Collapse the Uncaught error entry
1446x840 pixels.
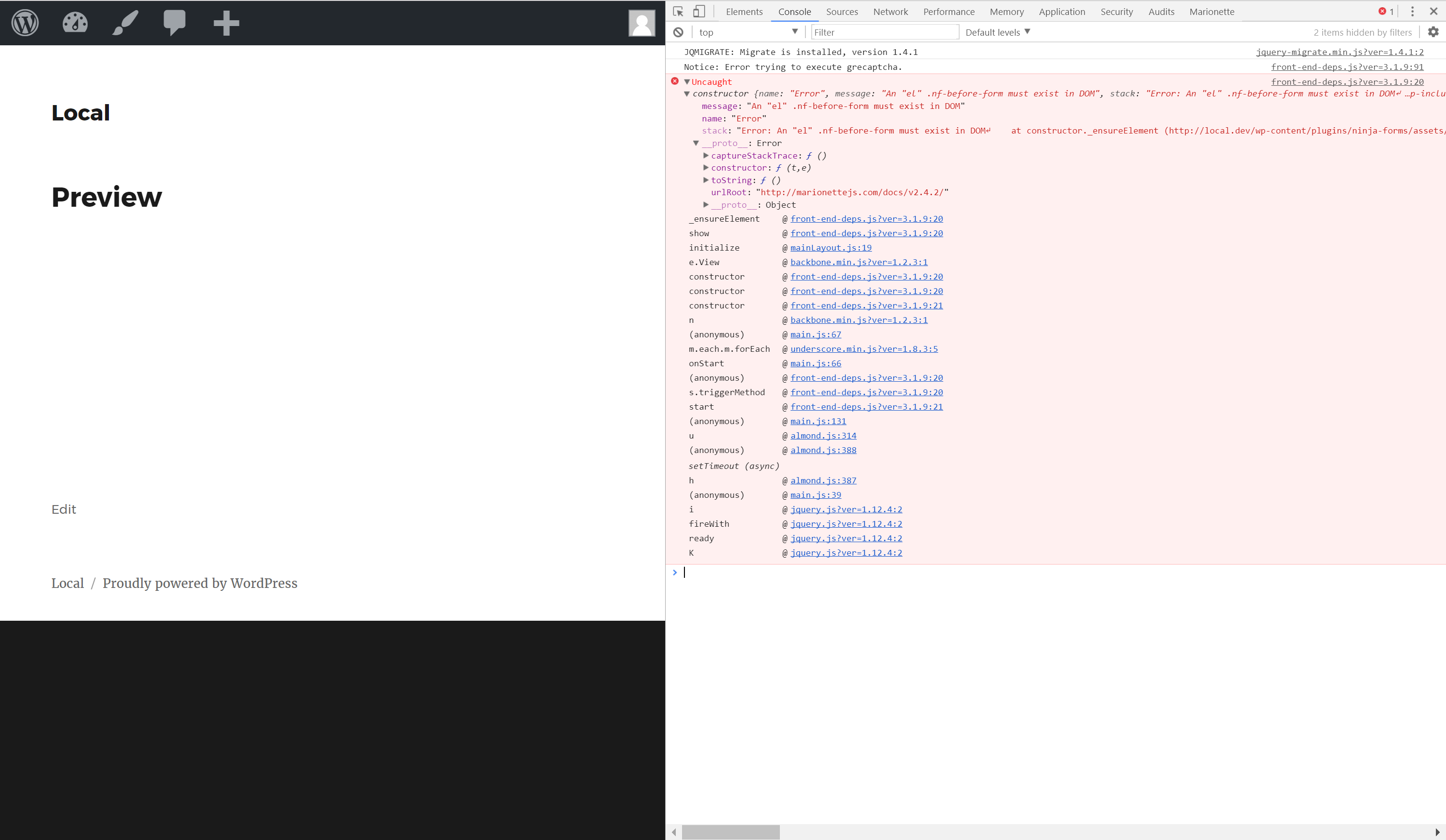pos(687,82)
